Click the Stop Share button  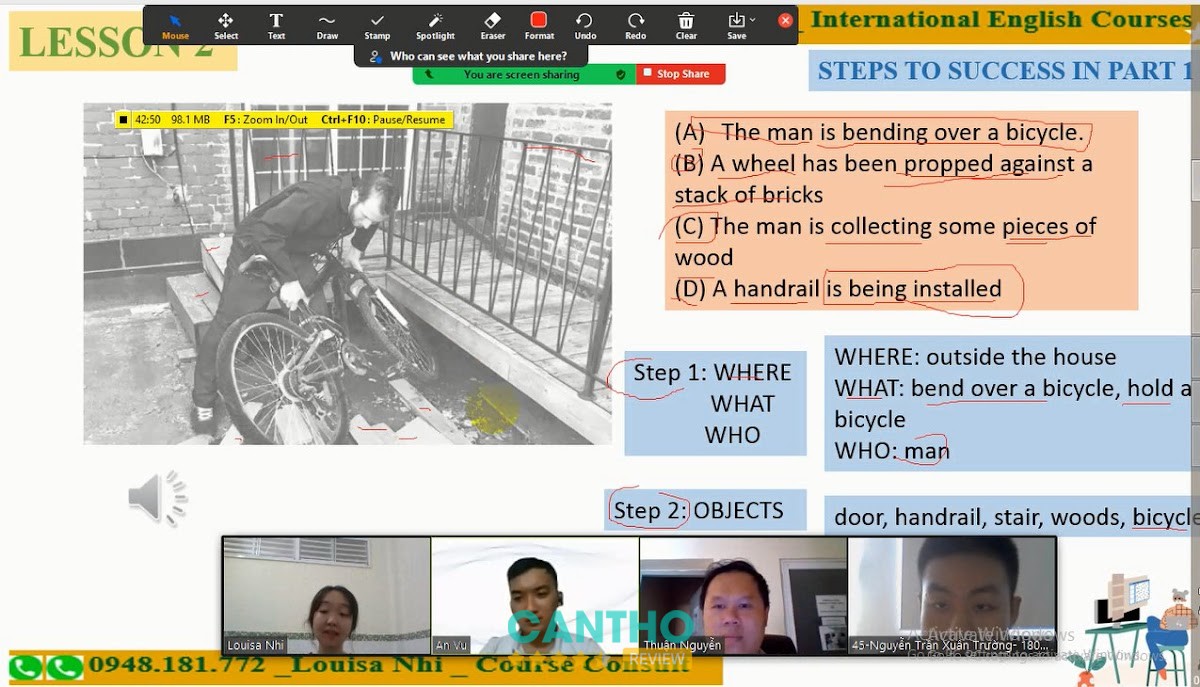(x=682, y=74)
